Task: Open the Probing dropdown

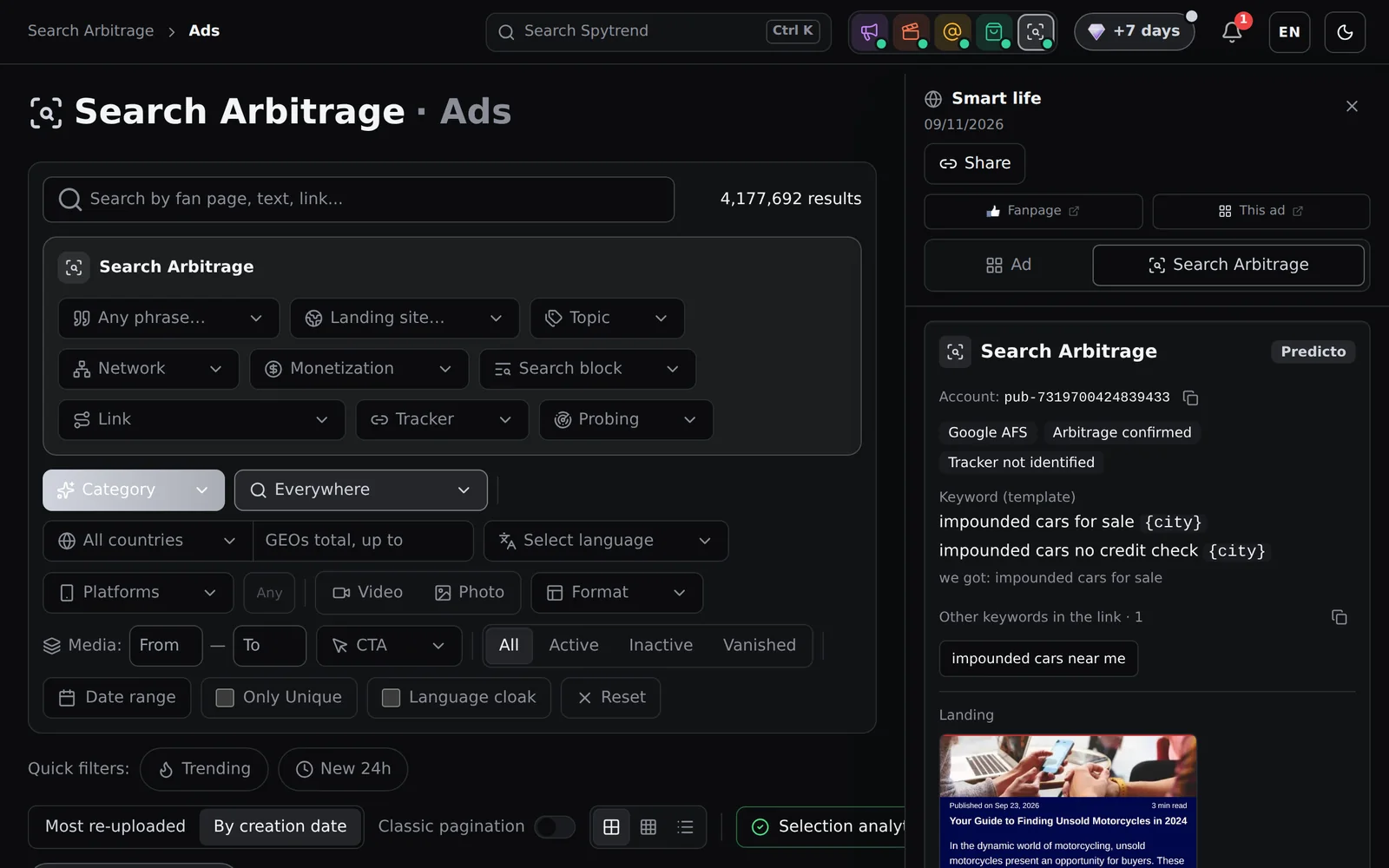Action: [x=626, y=420]
